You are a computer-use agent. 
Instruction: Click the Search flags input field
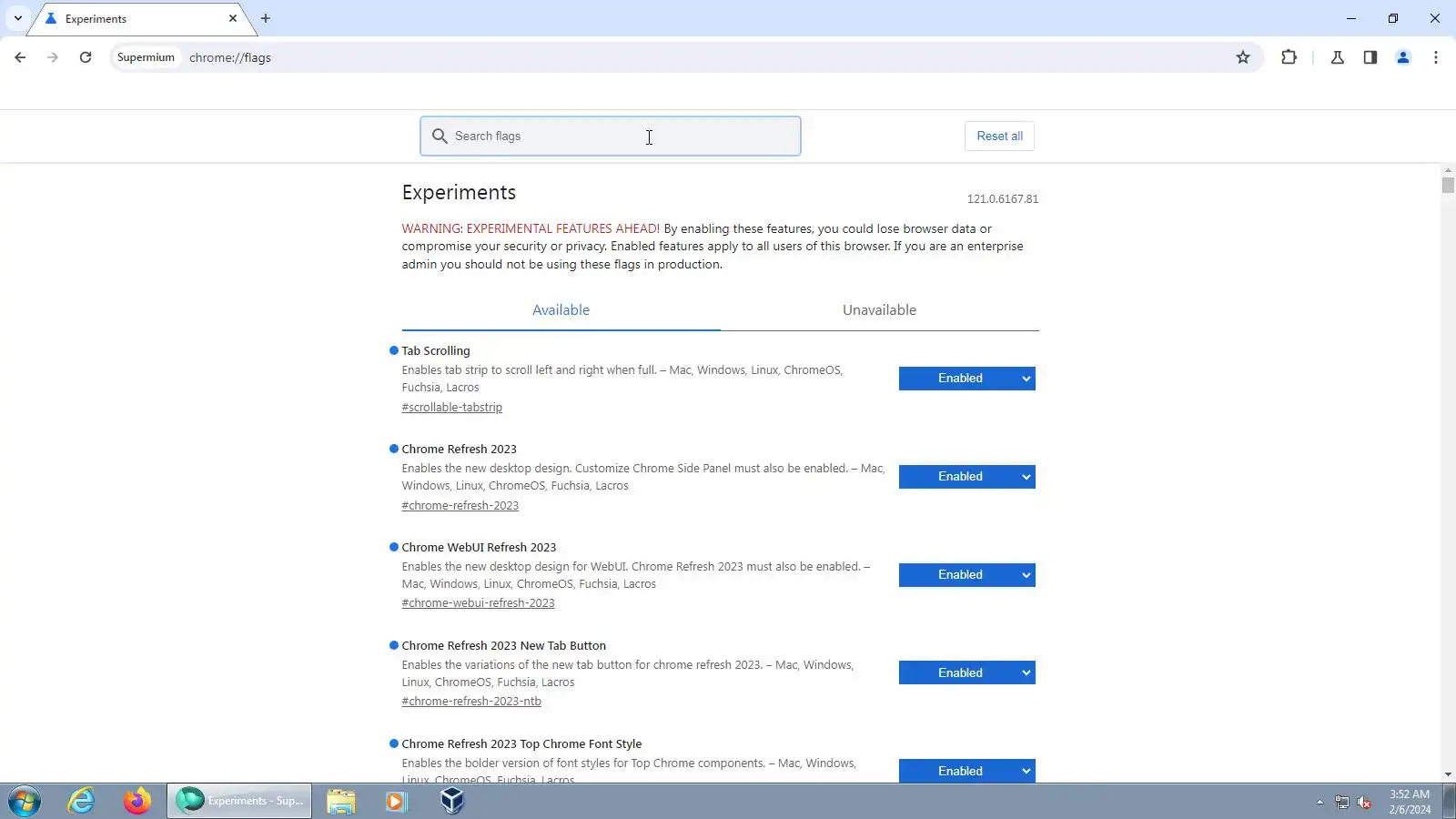coord(611,136)
